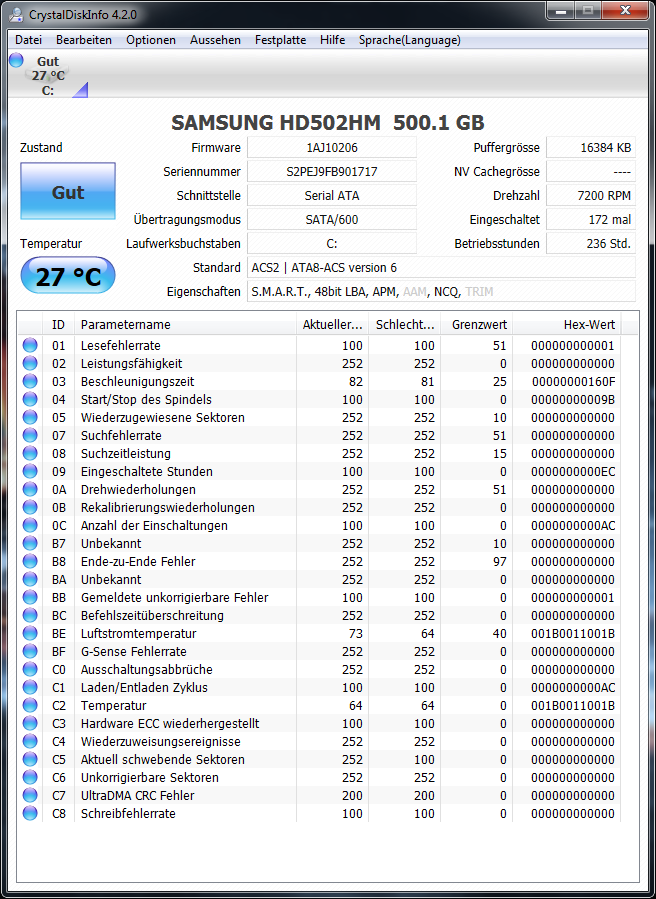Click the Aktueller column header

point(332,325)
